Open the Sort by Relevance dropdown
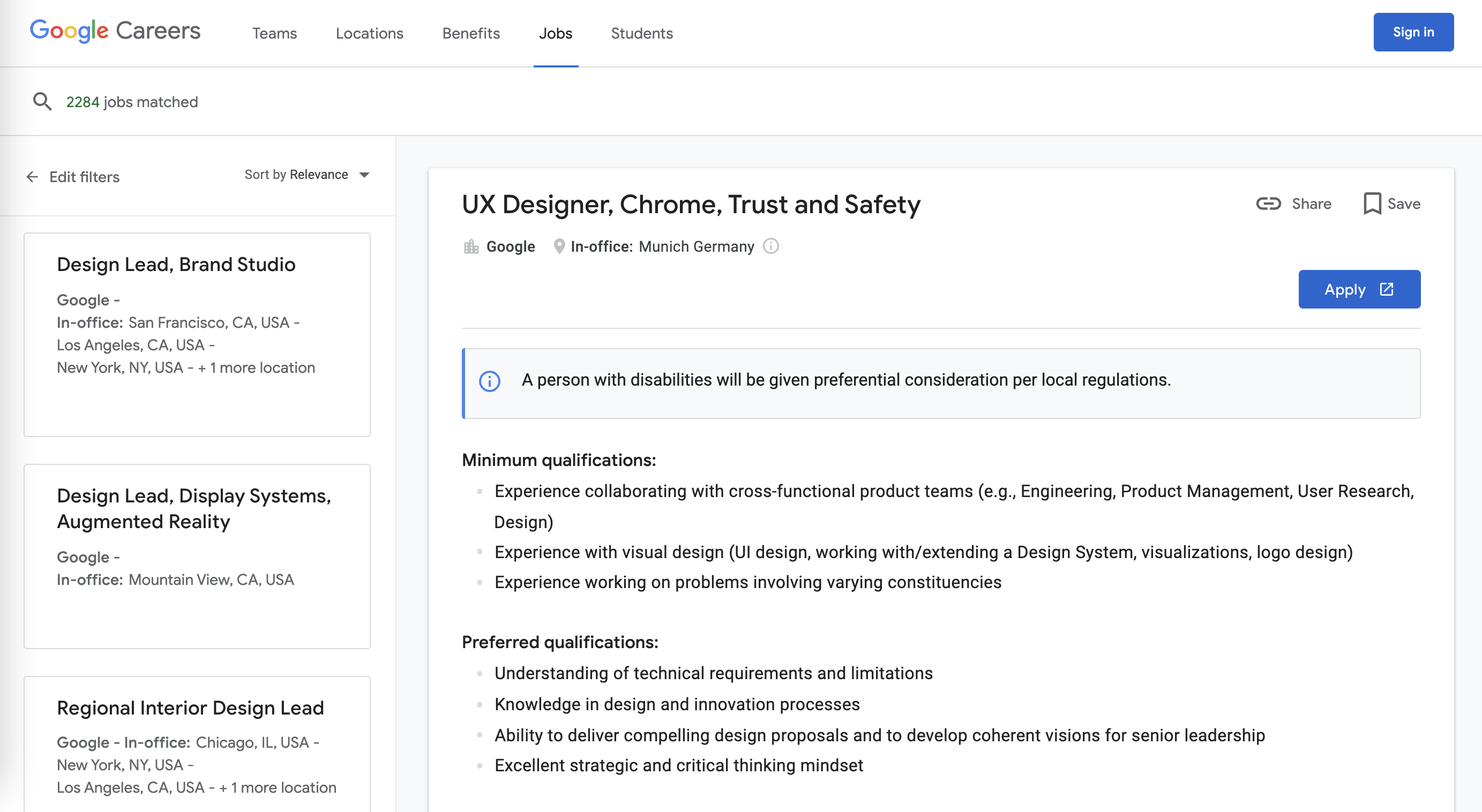1482x812 pixels. point(296,175)
